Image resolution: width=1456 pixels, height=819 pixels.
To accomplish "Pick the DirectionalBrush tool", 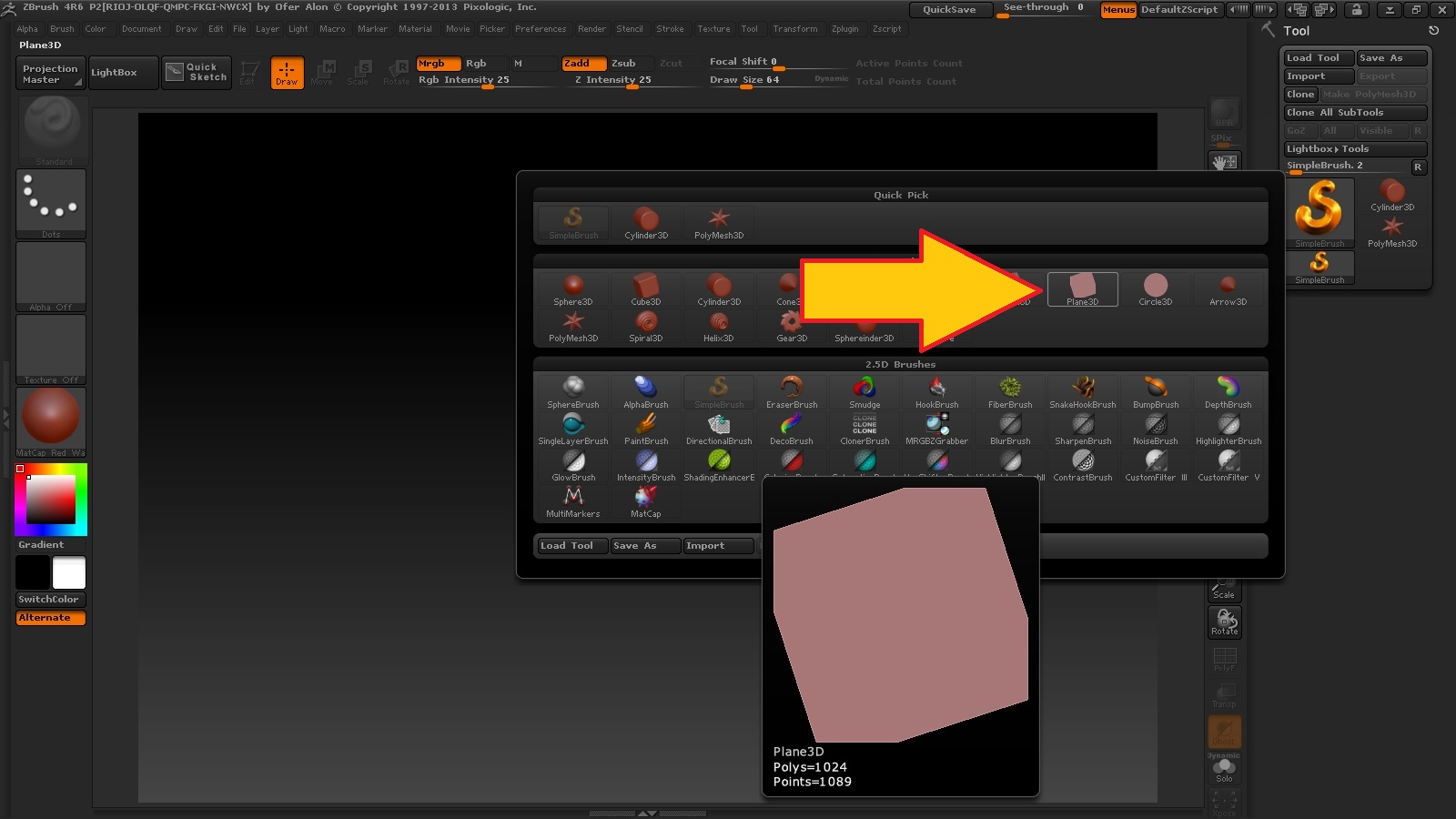I will point(719,429).
